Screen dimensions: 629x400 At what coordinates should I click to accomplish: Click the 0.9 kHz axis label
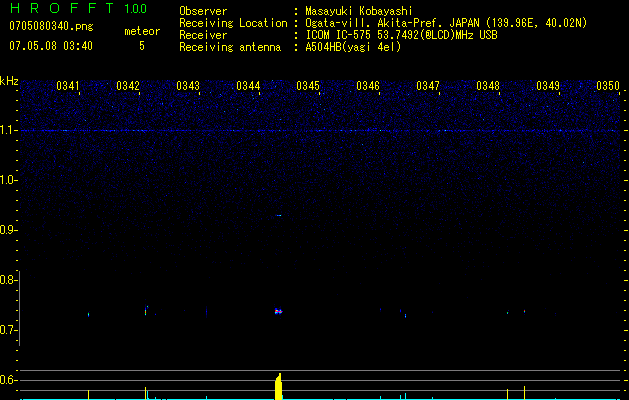7,230
